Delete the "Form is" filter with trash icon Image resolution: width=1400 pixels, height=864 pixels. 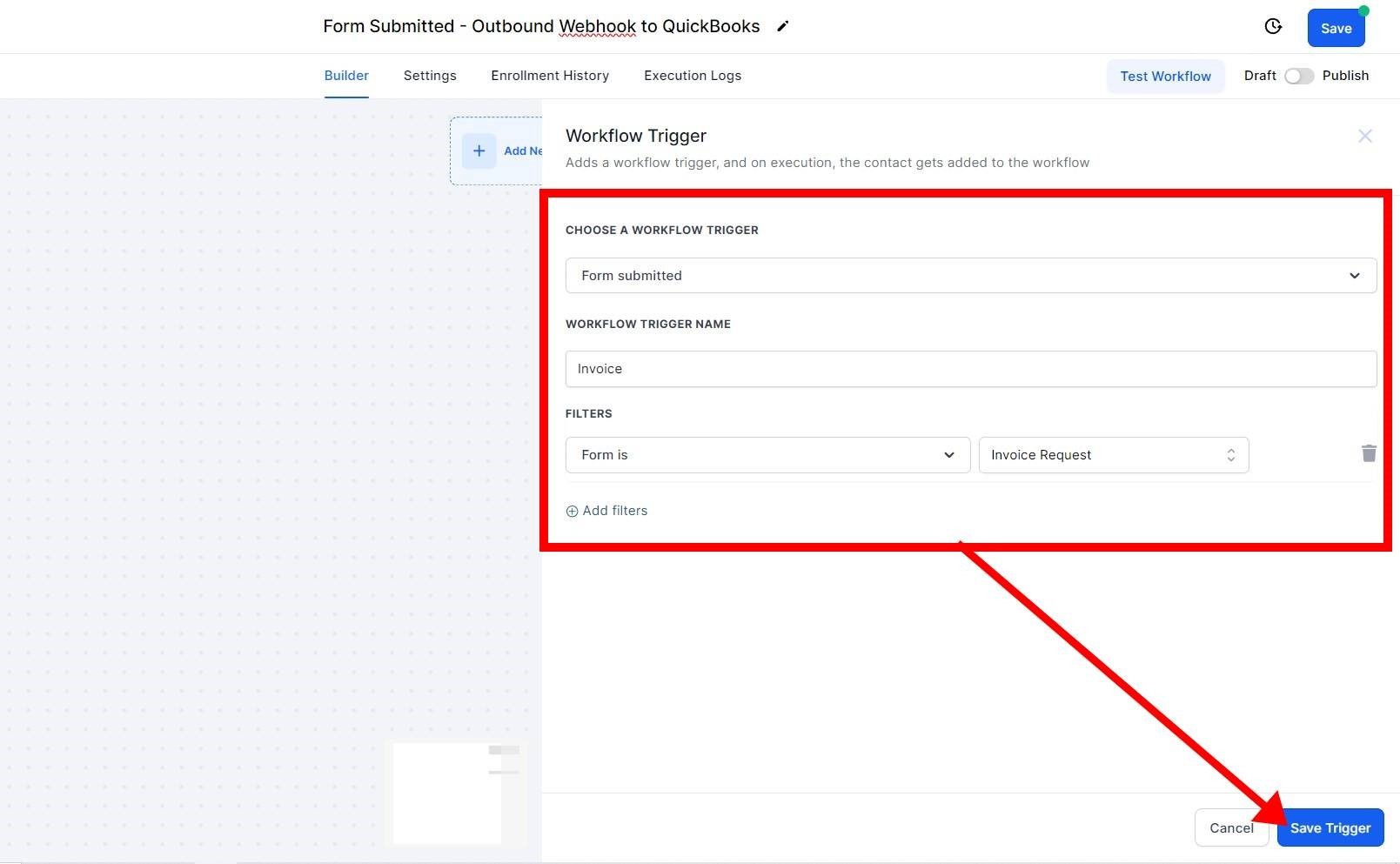1369,453
